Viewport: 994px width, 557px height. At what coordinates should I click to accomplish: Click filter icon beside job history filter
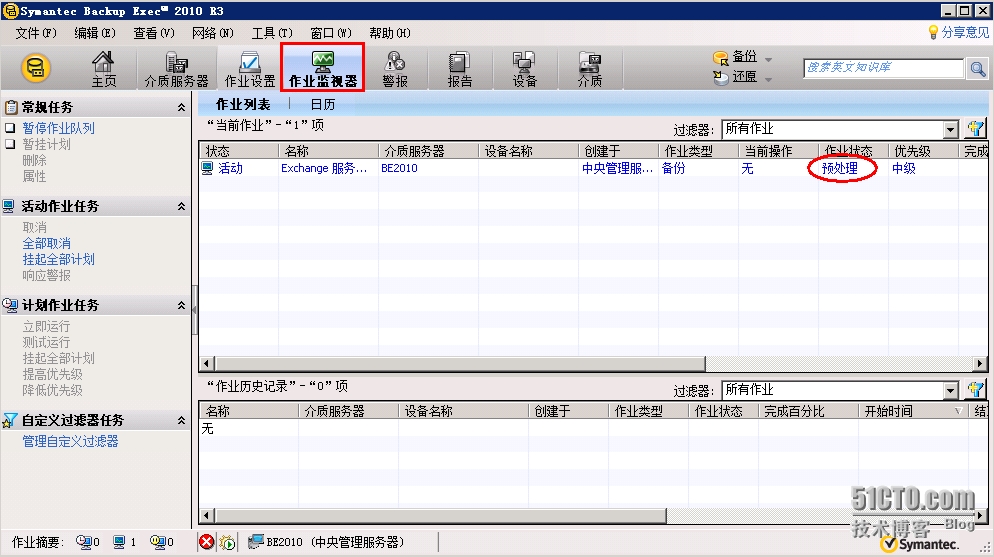pos(976,389)
